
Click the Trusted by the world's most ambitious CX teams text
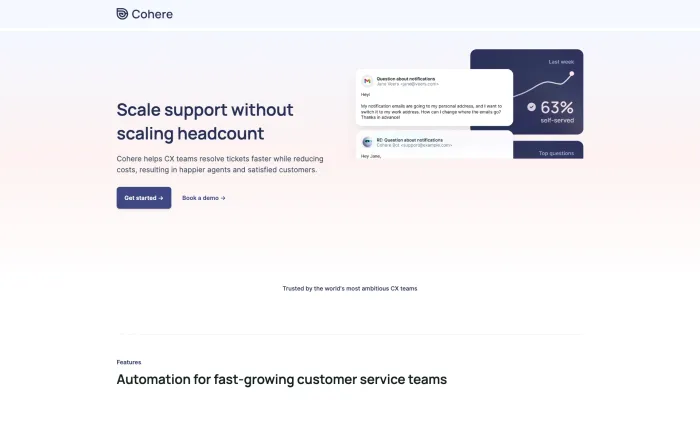pyautogui.click(x=350, y=288)
